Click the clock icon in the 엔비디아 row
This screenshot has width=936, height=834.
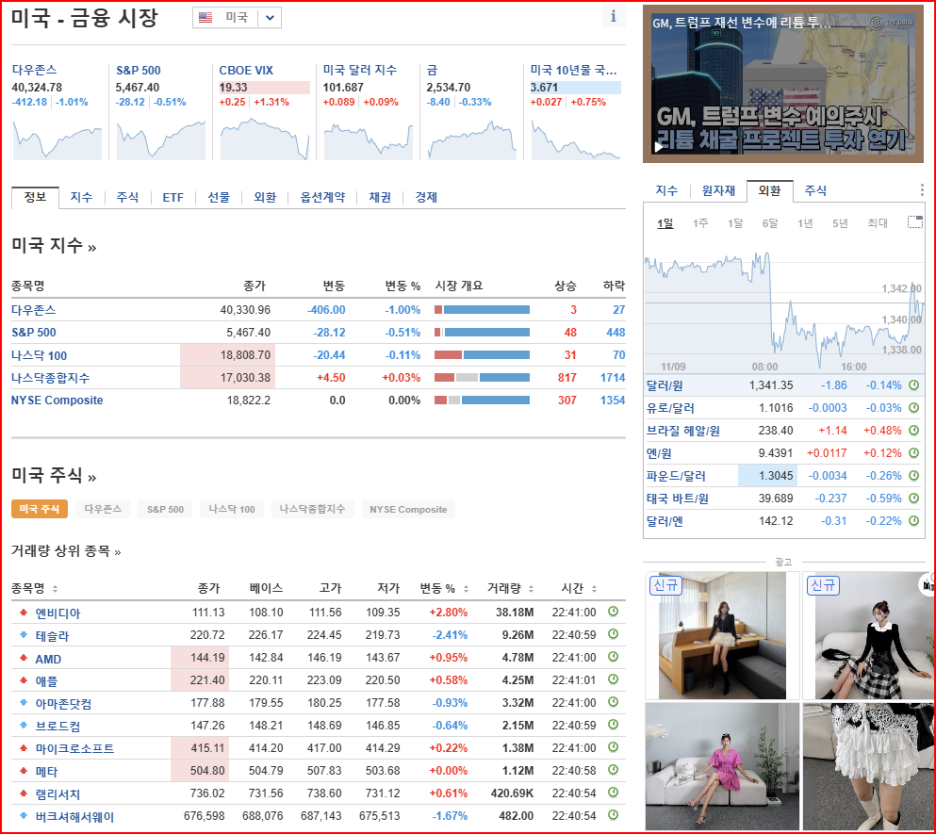(x=613, y=611)
